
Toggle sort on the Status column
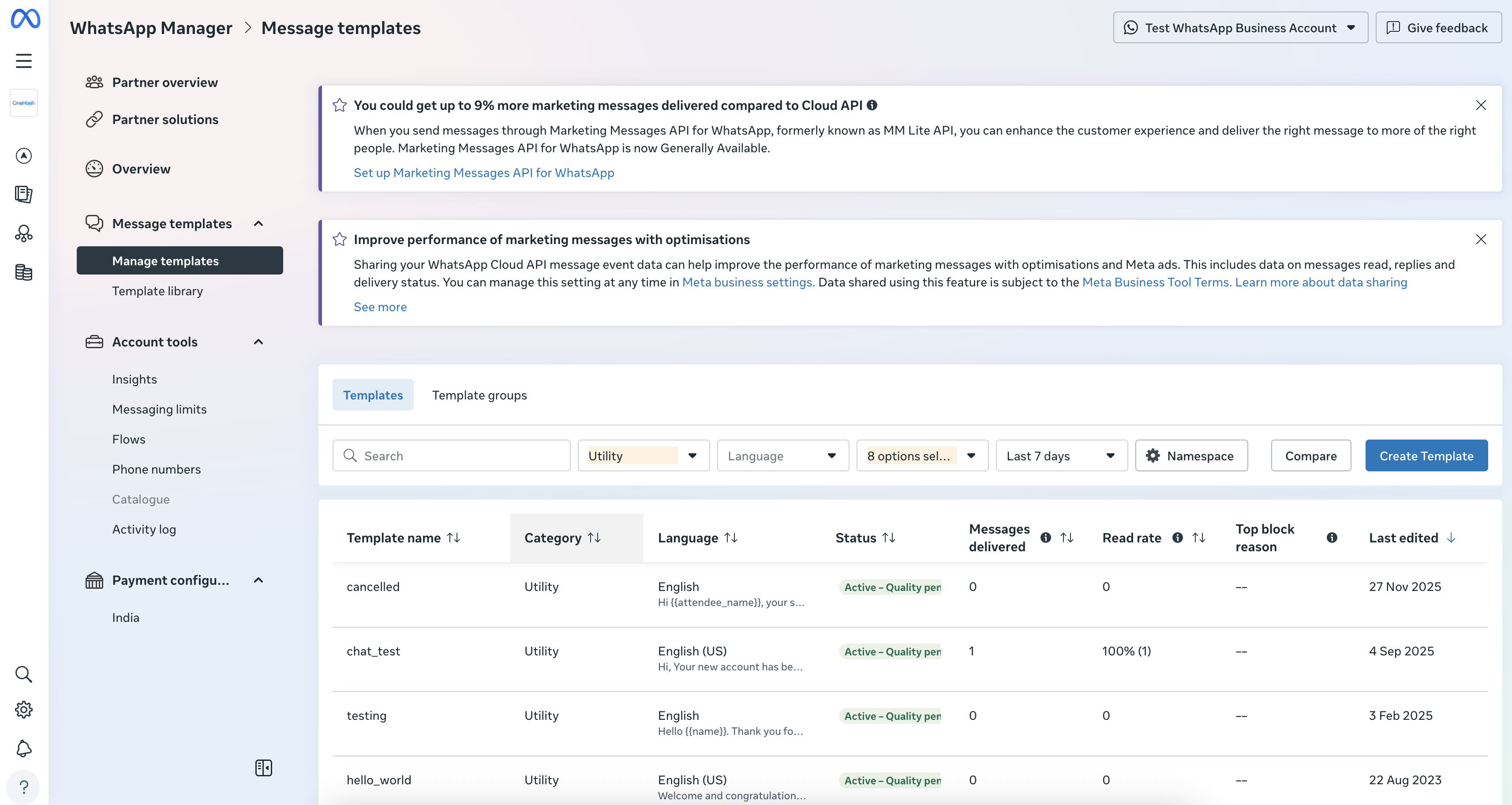(889, 537)
